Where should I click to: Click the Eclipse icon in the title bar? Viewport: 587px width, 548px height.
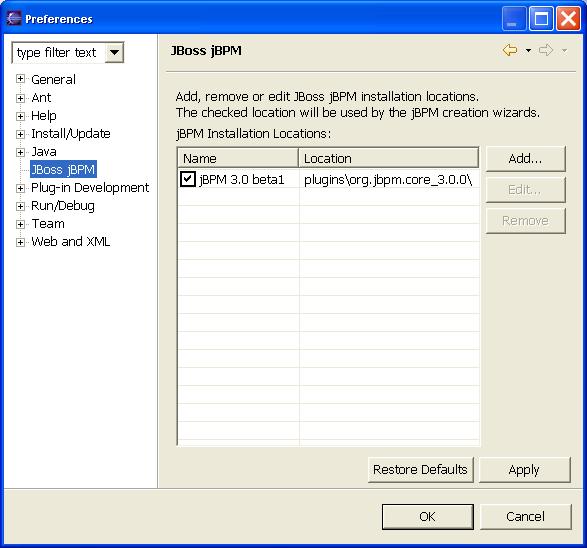14,18
